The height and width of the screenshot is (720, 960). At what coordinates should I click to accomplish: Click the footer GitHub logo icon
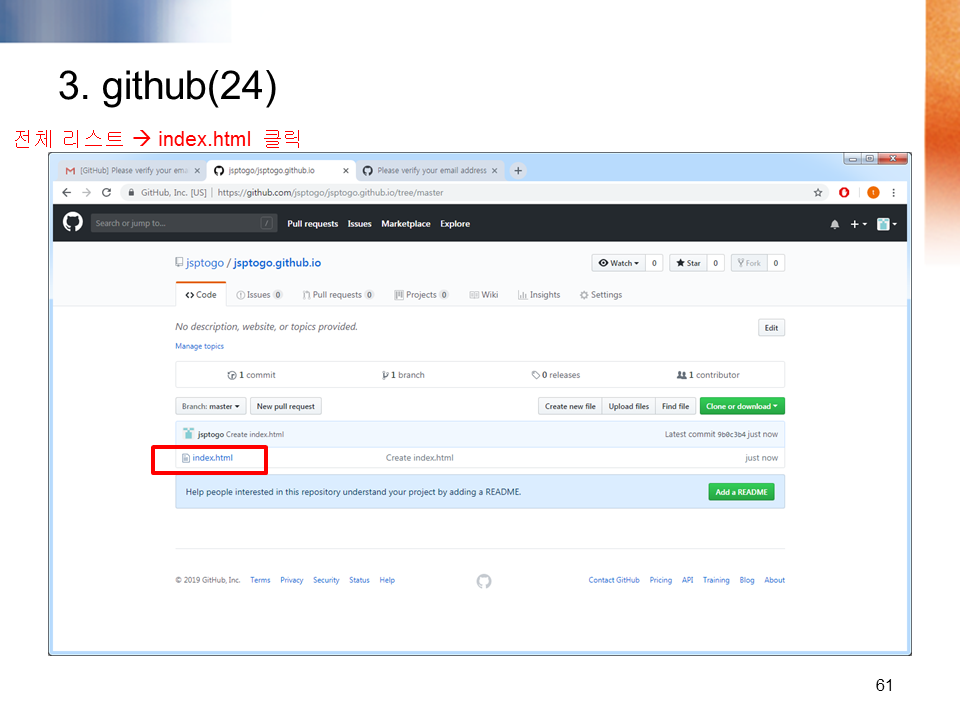484,581
